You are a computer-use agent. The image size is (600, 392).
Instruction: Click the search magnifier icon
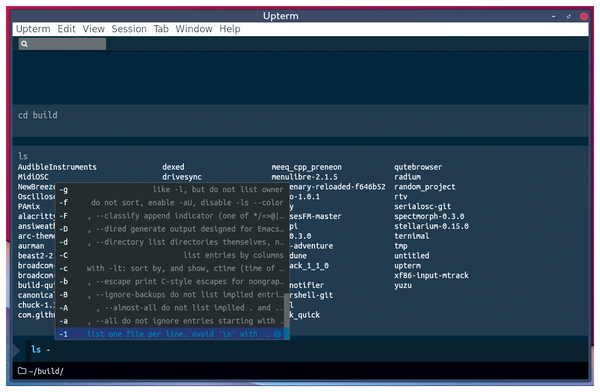[24, 44]
